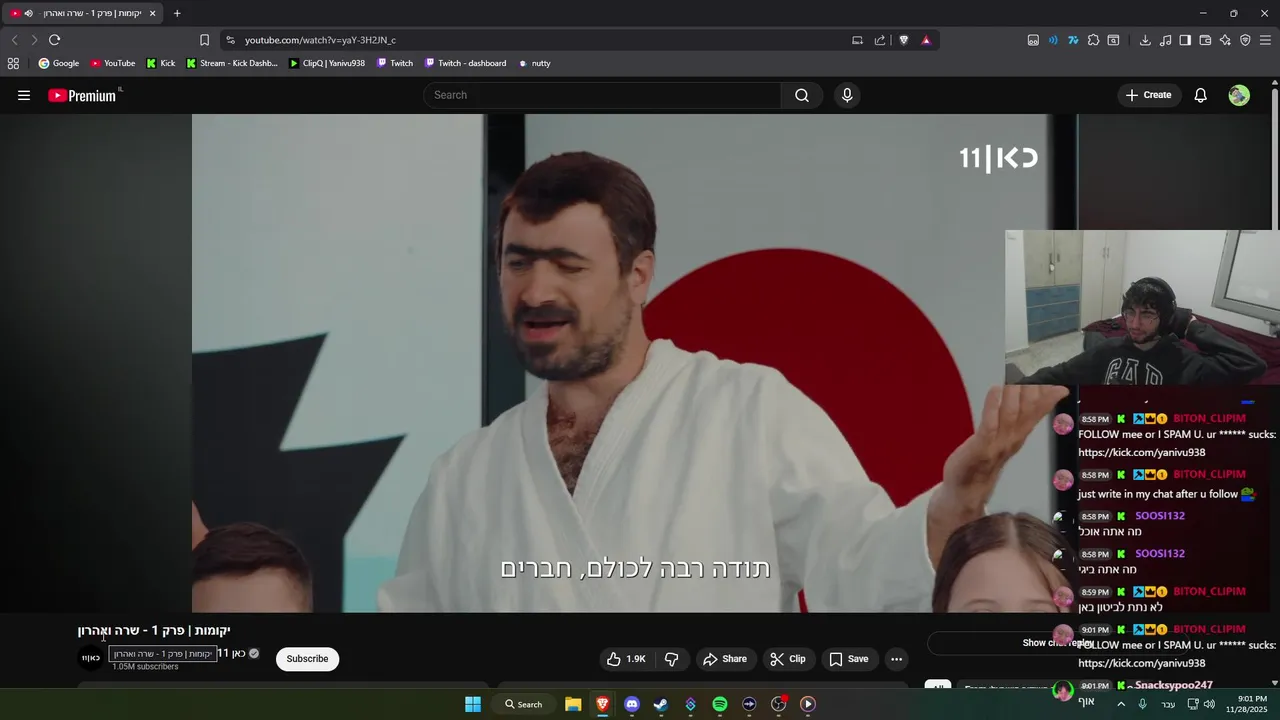Open the media control music note icon
This screenshot has width=1280, height=720.
(x=1165, y=40)
